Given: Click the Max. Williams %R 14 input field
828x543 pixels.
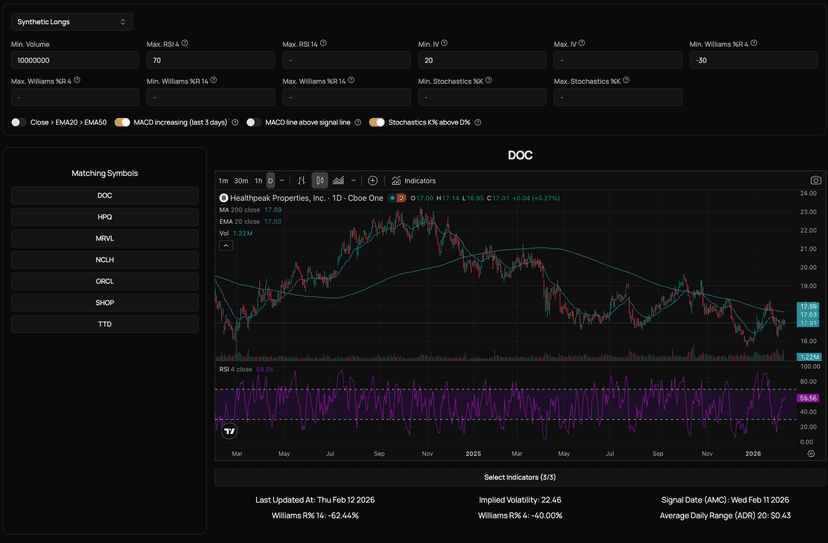Looking at the screenshot, I should [x=346, y=97].
